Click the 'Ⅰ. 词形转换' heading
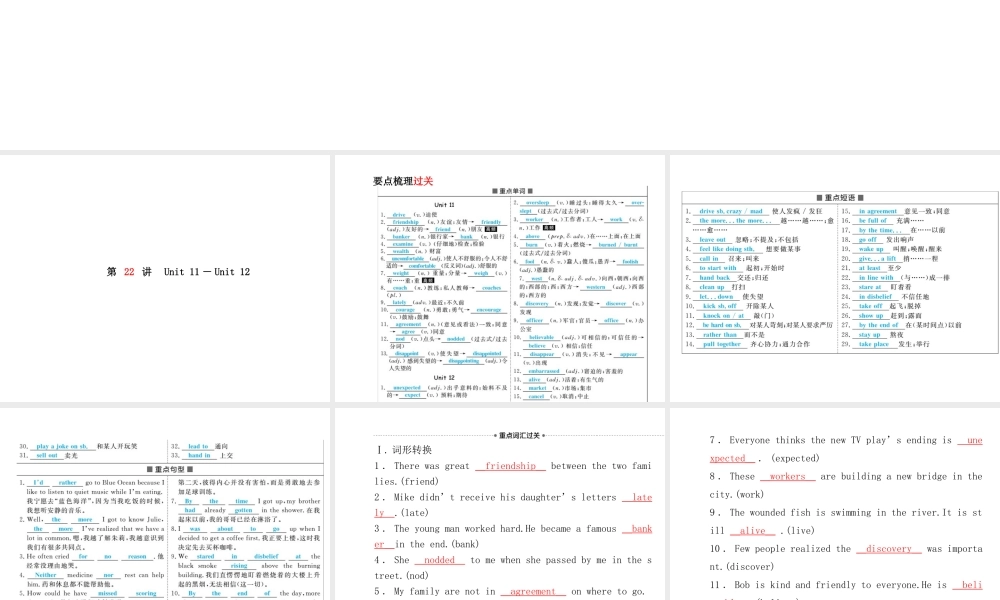 click(404, 450)
